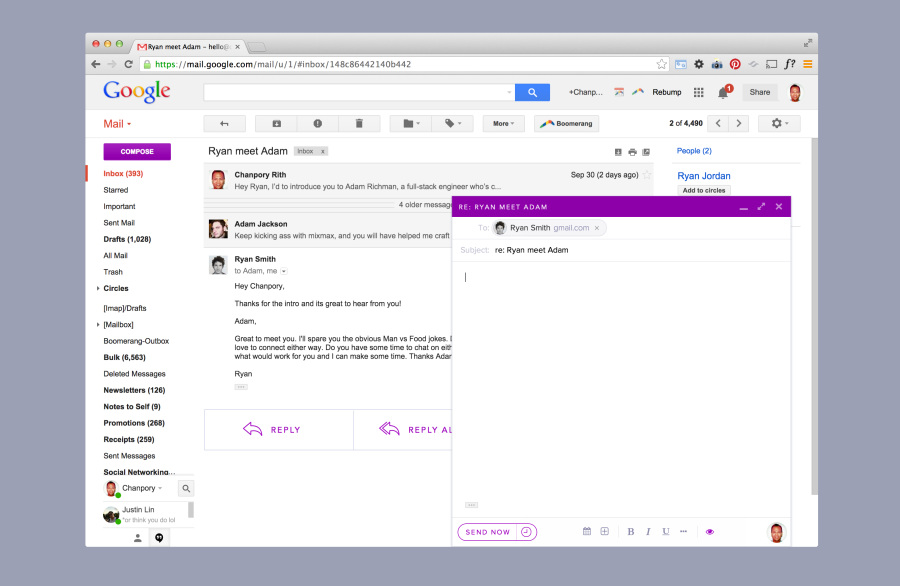The height and width of the screenshot is (586, 900).
Task: Apply bold formatting in compose
Action: 631,531
